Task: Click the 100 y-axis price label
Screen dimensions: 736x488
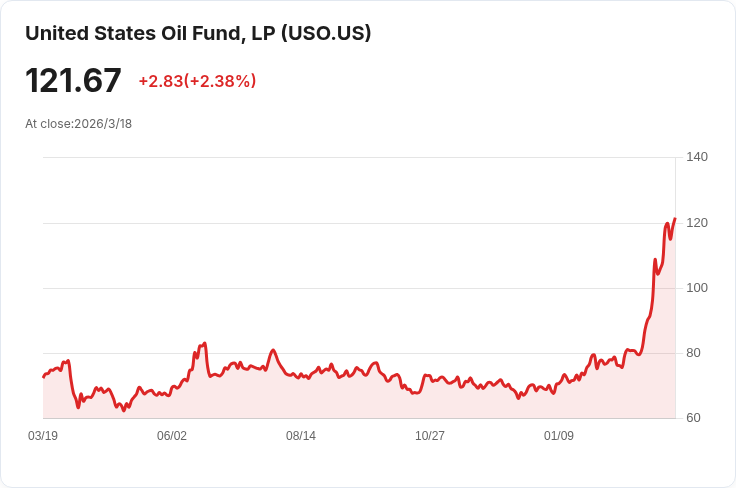Action: coord(697,288)
